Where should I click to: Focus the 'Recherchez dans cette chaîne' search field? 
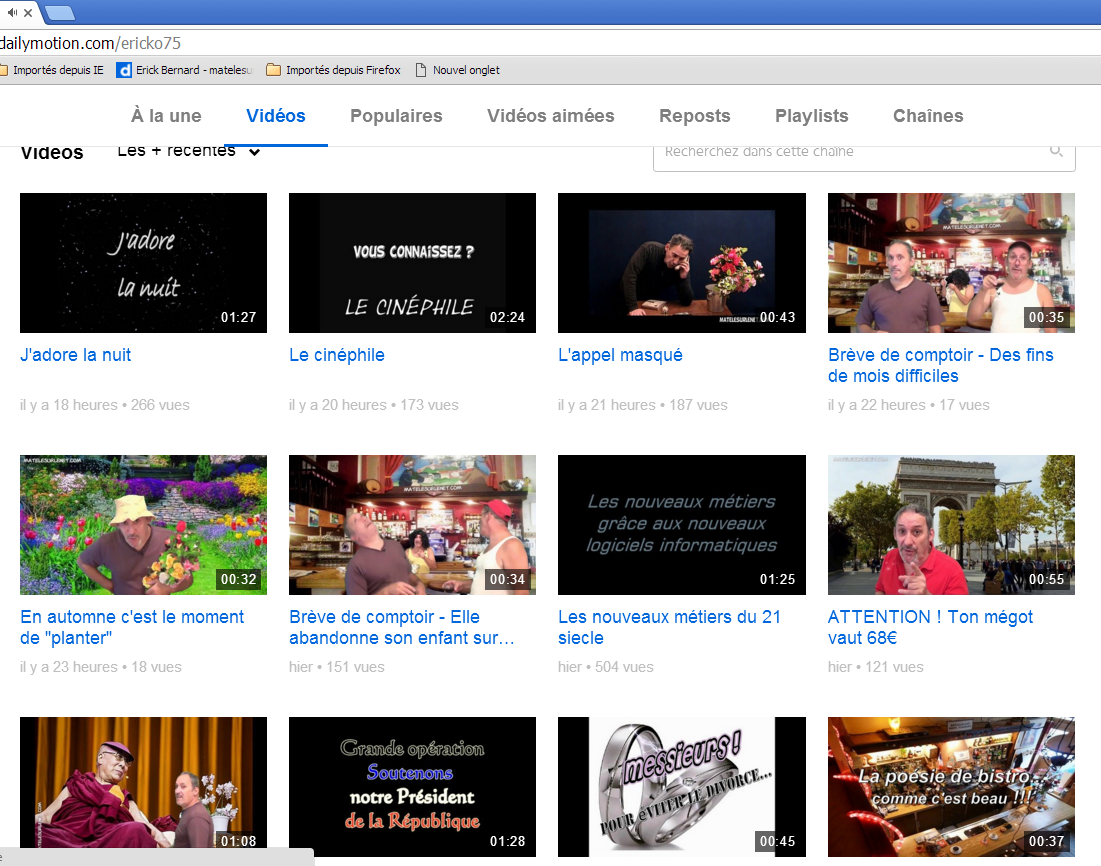coord(850,152)
